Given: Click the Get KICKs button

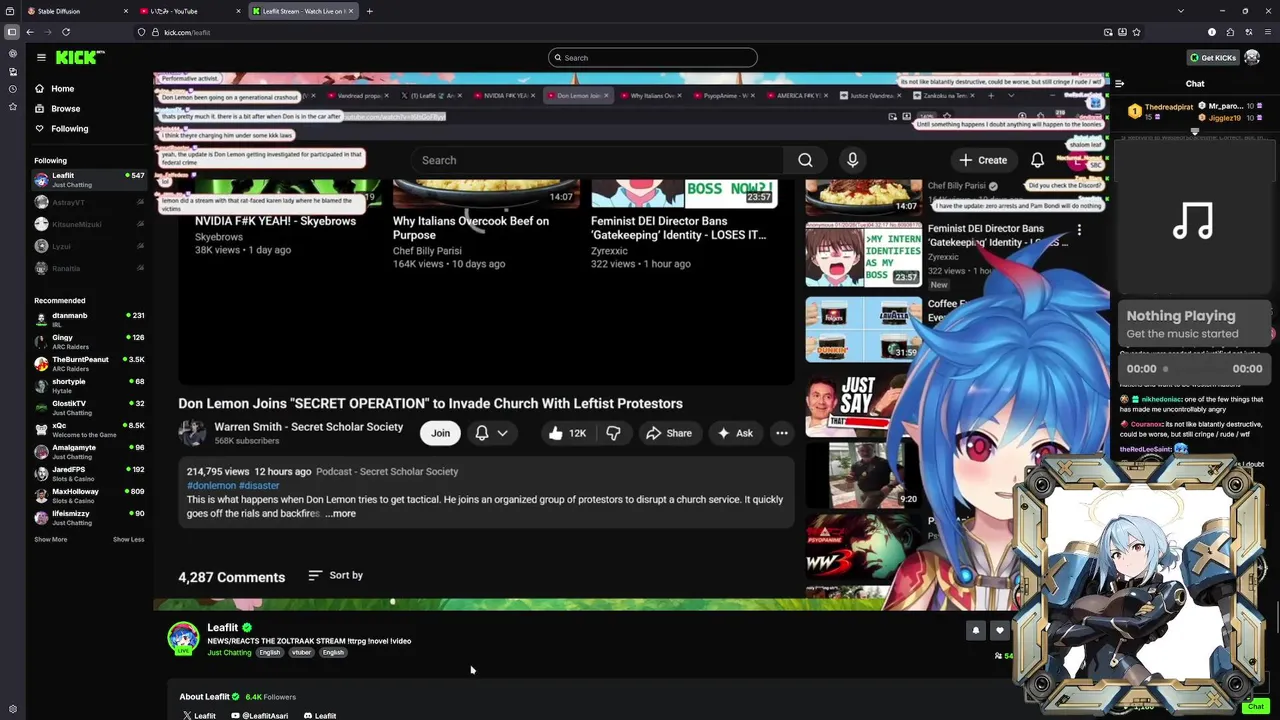Looking at the screenshot, I should tap(1212, 58).
